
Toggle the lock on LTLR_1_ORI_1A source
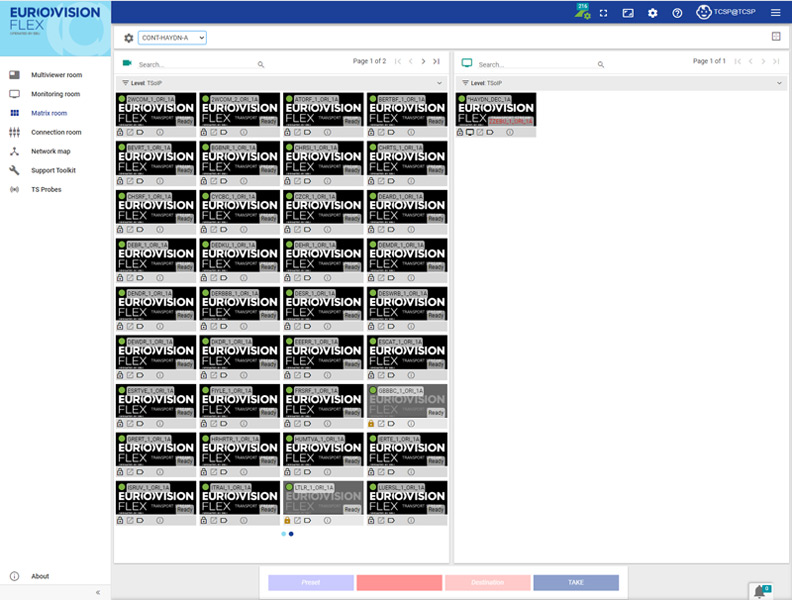tap(288, 520)
